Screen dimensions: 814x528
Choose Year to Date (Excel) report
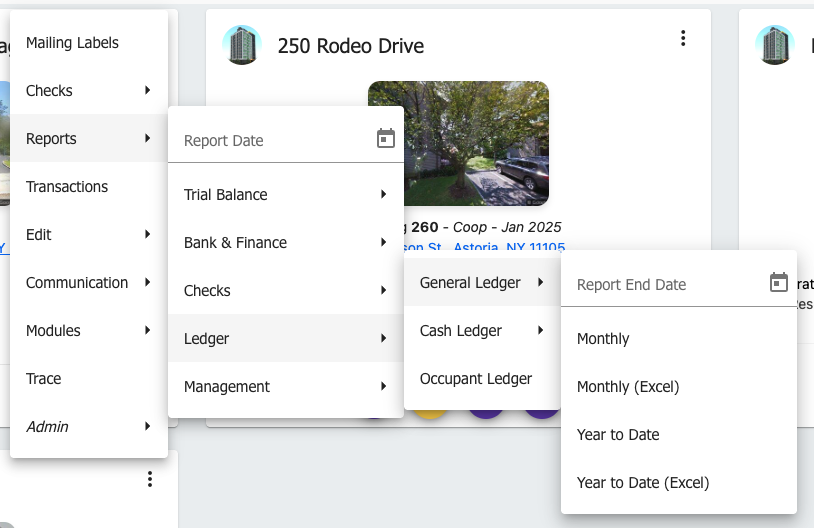click(x=679, y=482)
